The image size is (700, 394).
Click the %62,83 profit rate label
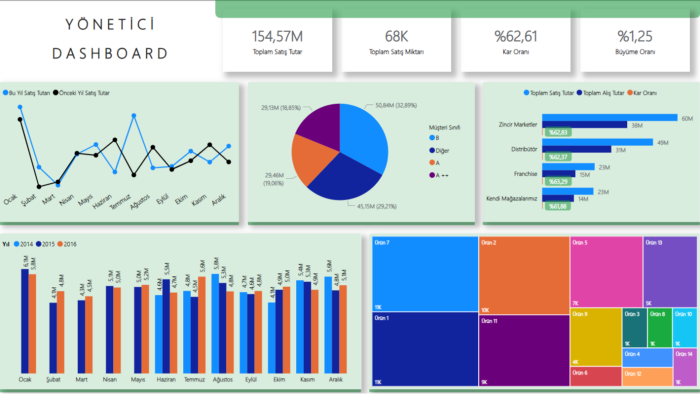(558, 133)
